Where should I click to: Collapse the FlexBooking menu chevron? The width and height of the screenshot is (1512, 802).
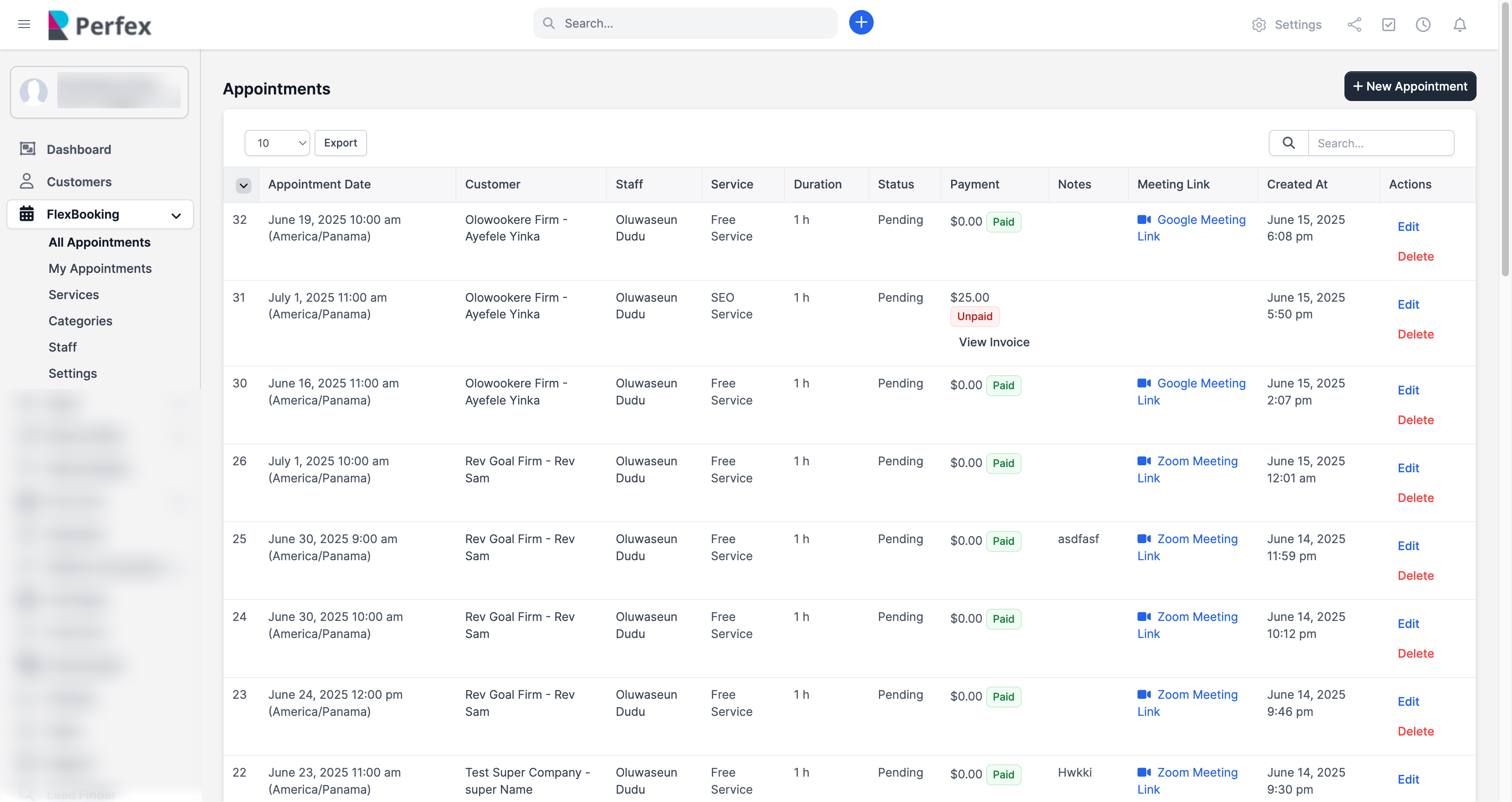tap(176, 215)
